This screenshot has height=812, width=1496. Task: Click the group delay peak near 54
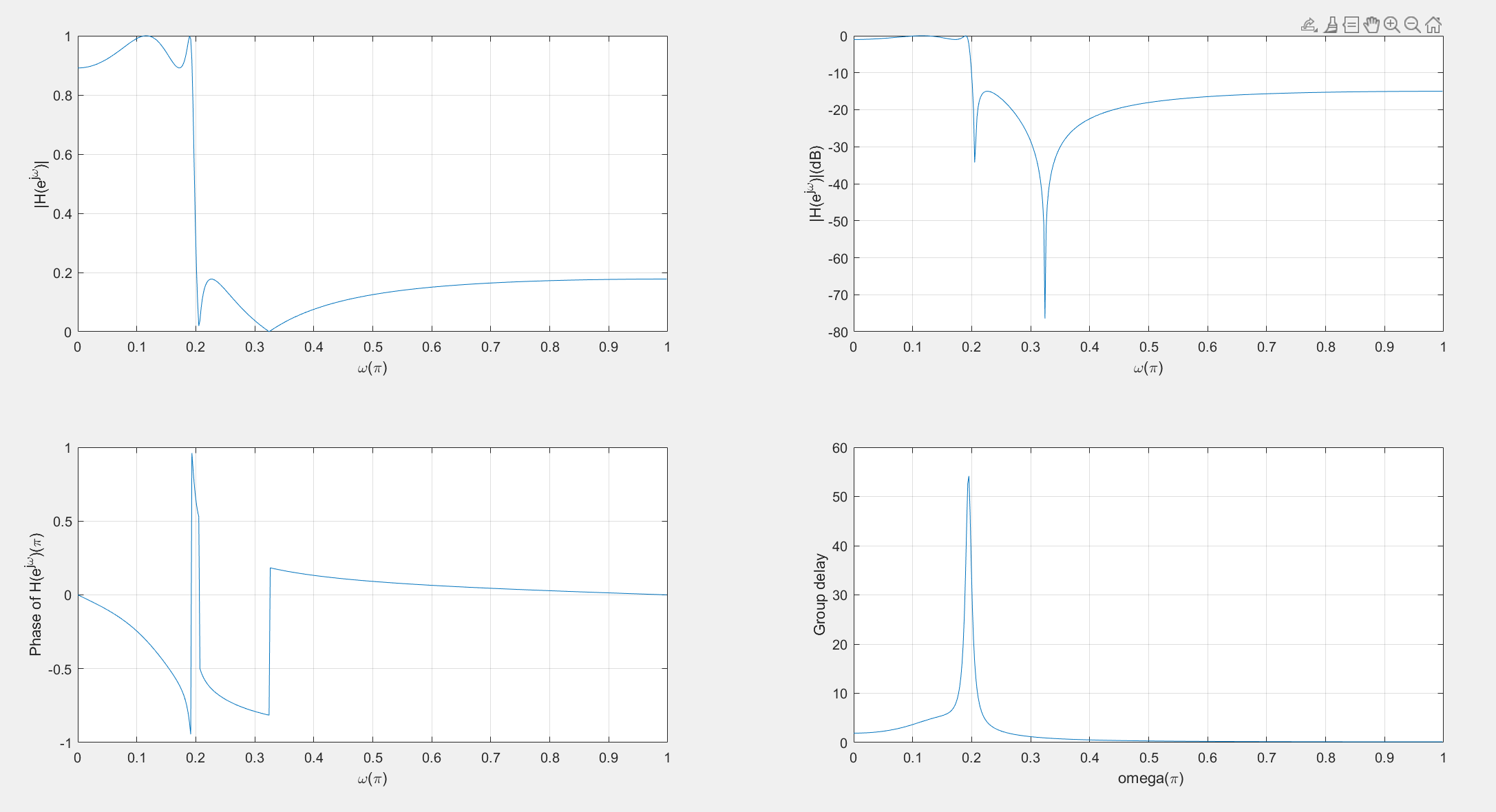click(x=968, y=478)
